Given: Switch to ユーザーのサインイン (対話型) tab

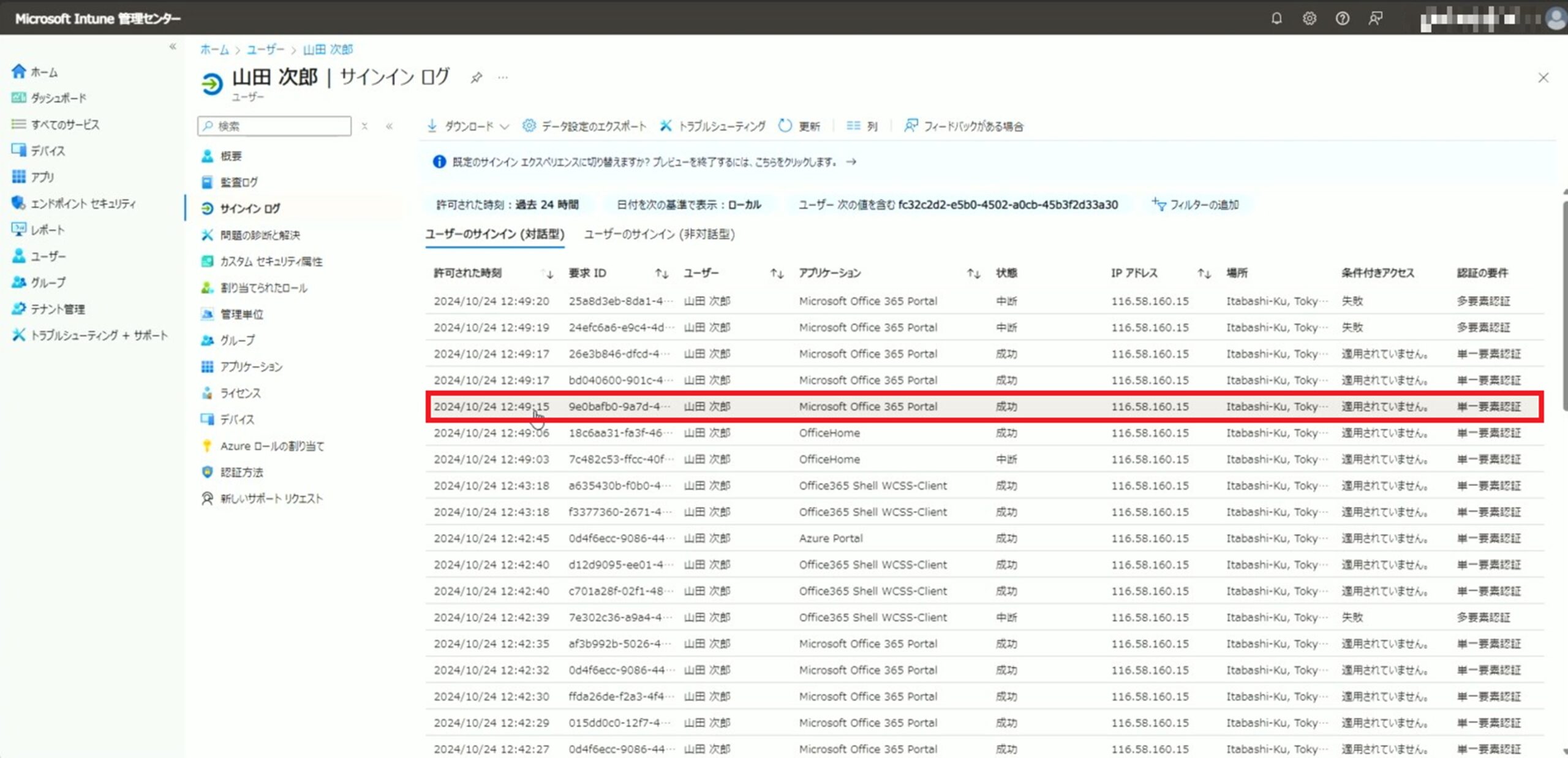Looking at the screenshot, I should tap(495, 235).
